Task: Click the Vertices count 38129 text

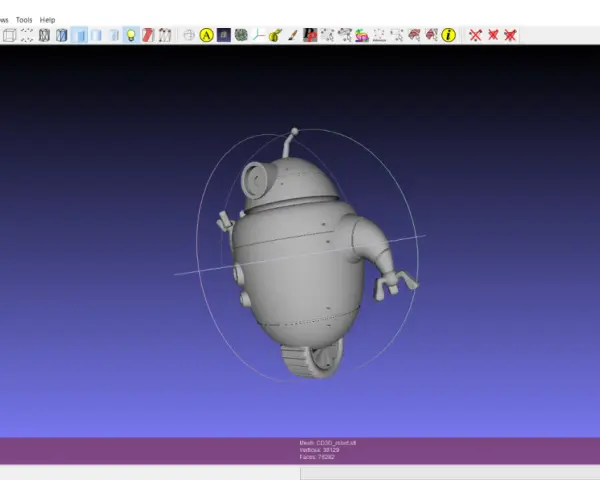Action: [320, 450]
